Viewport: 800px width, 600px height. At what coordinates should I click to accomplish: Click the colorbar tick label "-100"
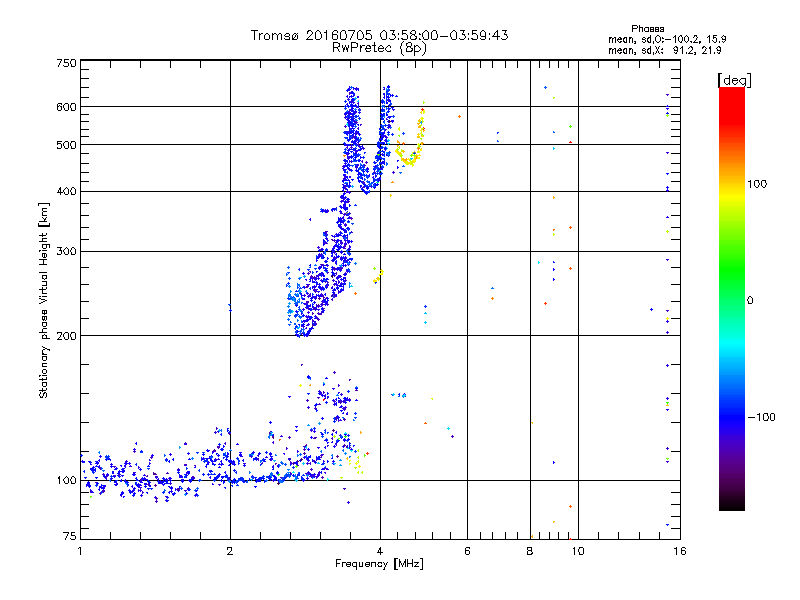[761, 417]
